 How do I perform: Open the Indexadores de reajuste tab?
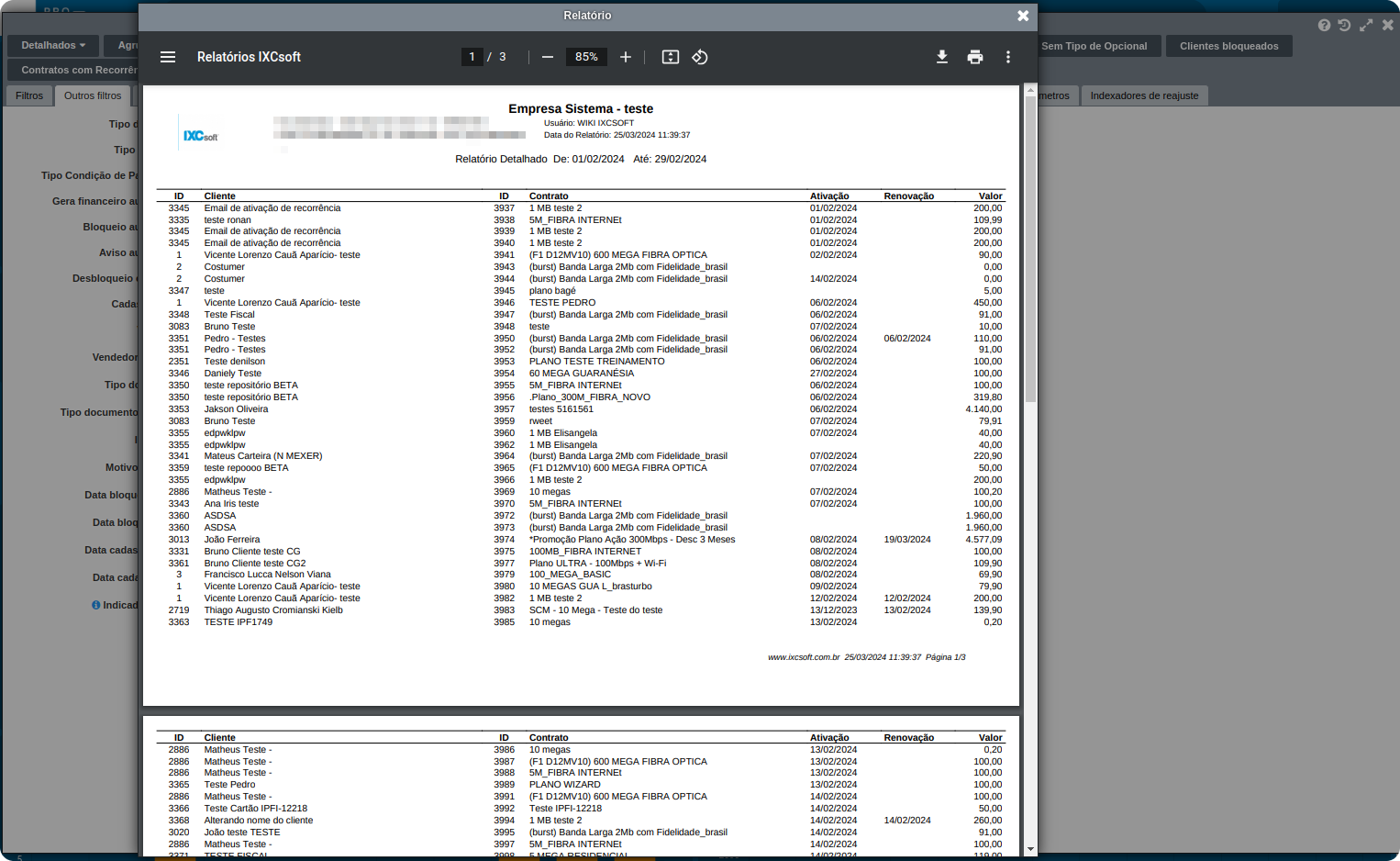pyautogui.click(x=1144, y=95)
